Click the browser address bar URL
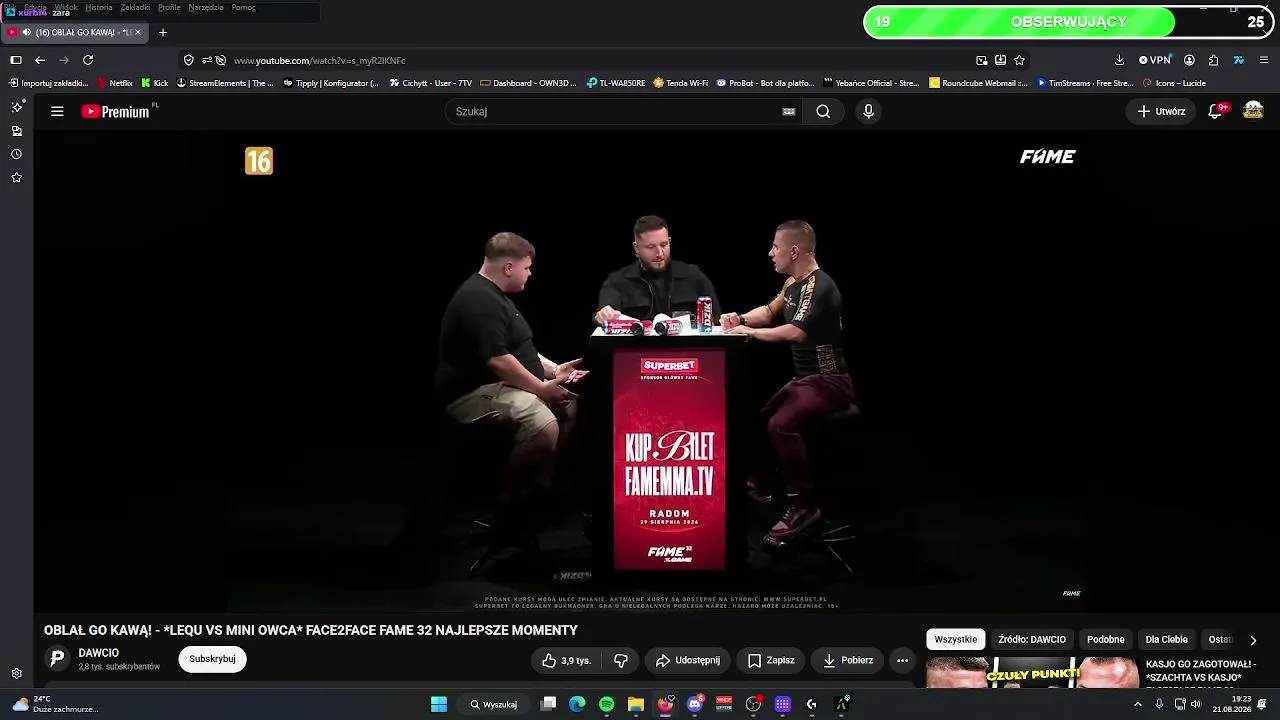This screenshot has height=720, width=1280. tap(320, 60)
